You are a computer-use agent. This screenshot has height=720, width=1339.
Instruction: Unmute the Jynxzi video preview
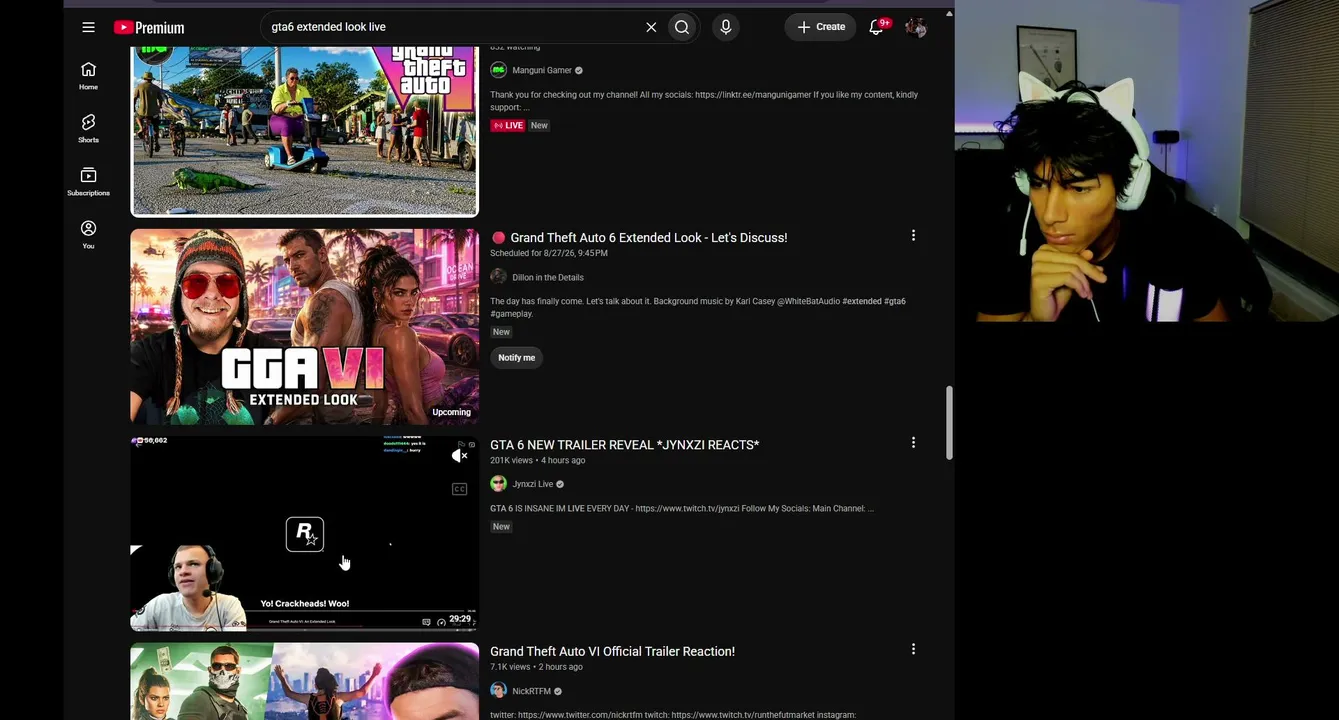click(x=459, y=456)
